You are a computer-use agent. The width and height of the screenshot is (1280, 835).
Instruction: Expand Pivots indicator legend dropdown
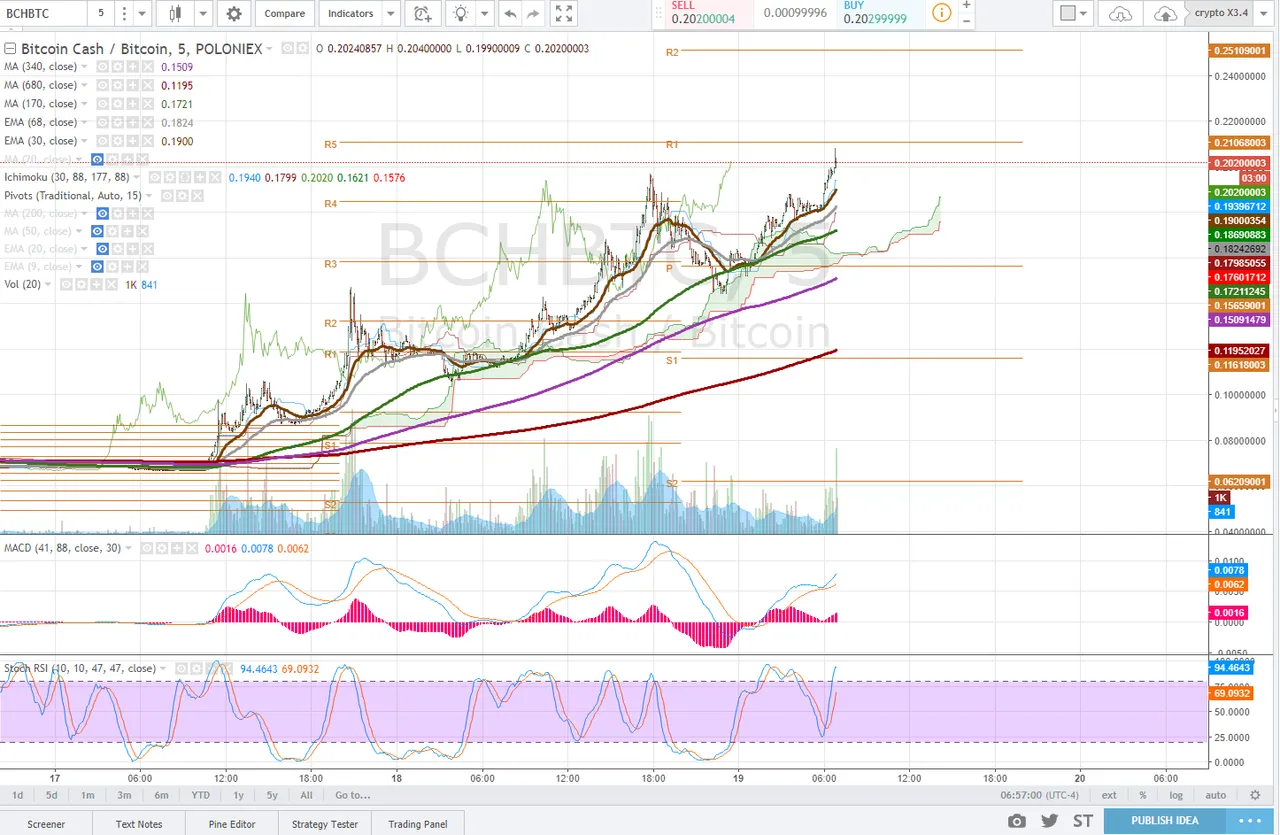coord(149,195)
